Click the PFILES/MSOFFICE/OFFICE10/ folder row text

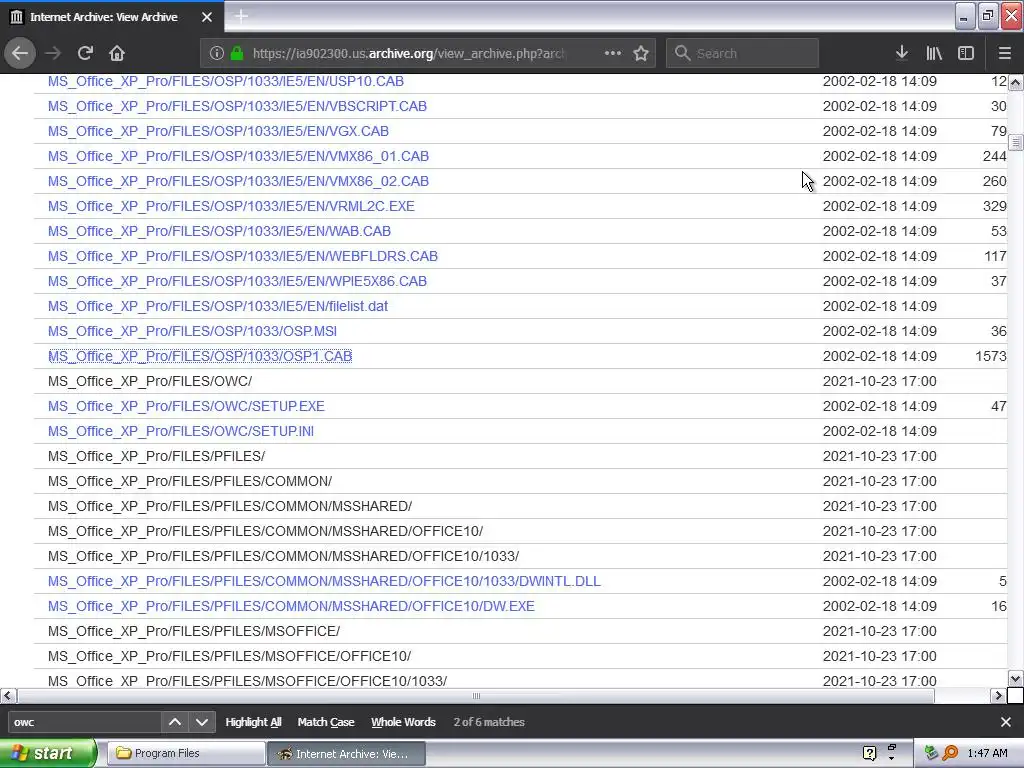[229, 656]
